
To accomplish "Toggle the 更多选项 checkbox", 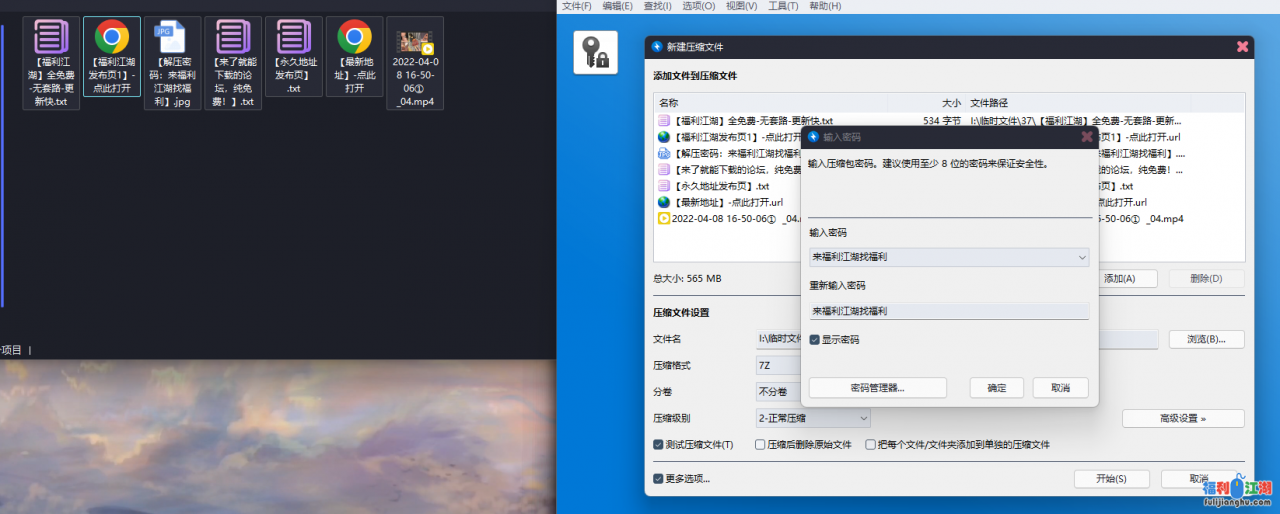I will 658,479.
